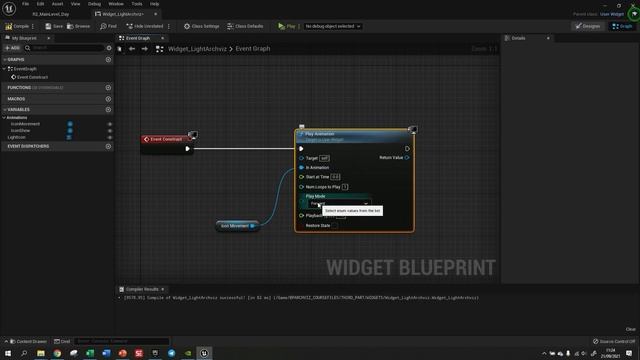The width and height of the screenshot is (640, 360).
Task: Collapse the EventGraph tree item
Action: coord(4,69)
